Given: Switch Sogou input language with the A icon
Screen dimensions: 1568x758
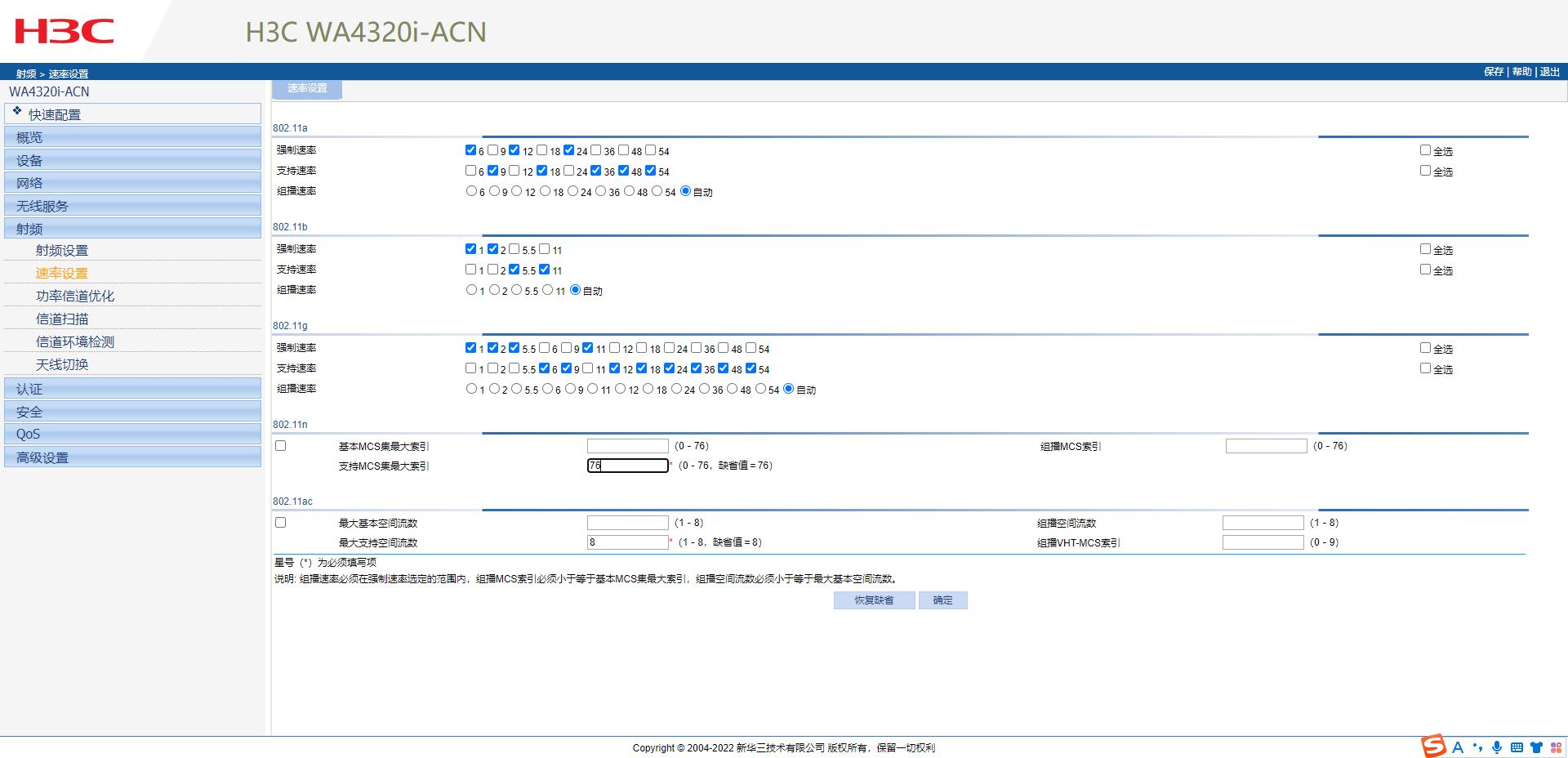Looking at the screenshot, I should pyautogui.click(x=1458, y=747).
